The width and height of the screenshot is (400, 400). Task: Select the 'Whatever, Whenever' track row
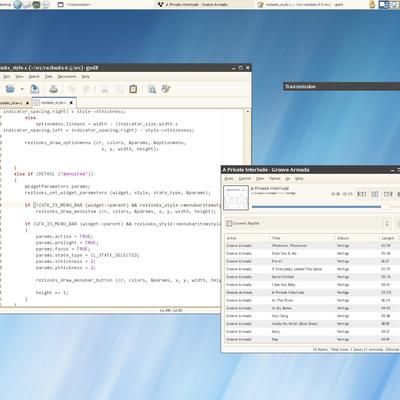pyautogui.click(x=311, y=246)
